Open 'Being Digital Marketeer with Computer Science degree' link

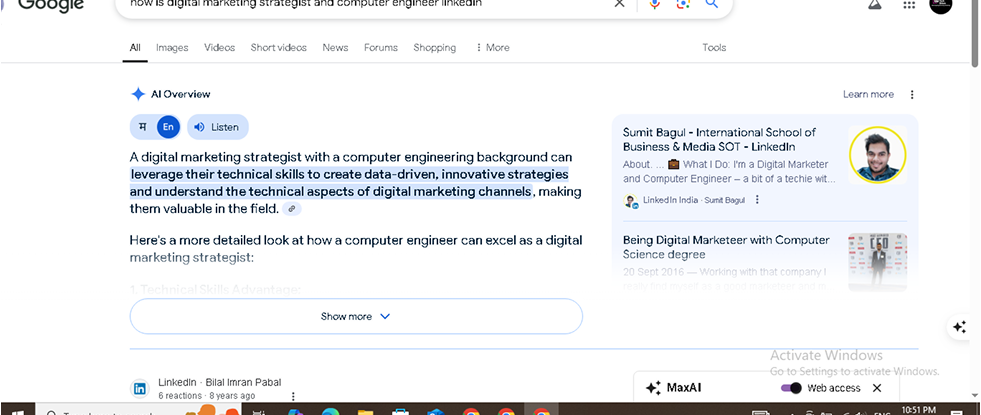click(726, 247)
